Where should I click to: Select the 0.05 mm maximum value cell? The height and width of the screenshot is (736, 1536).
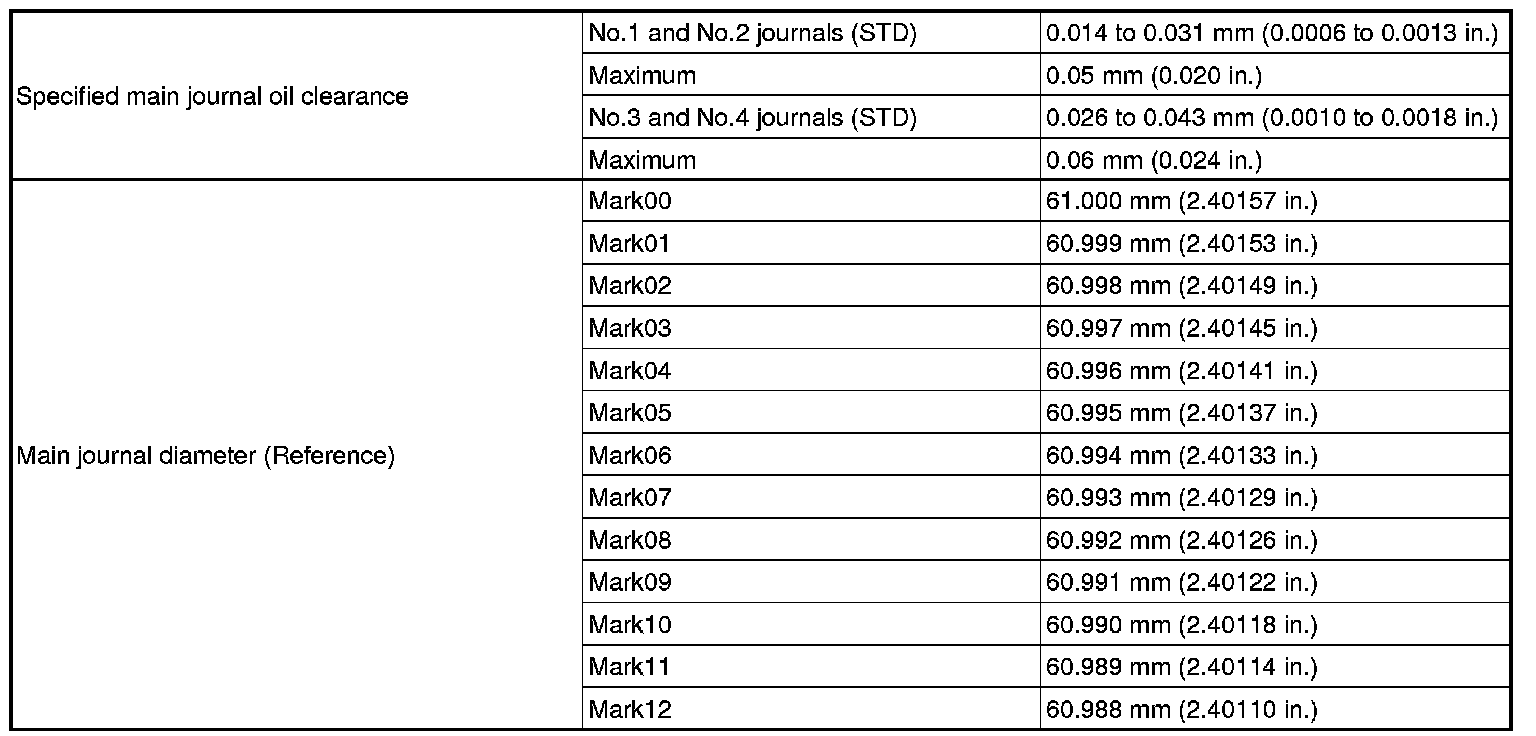[1274, 75]
